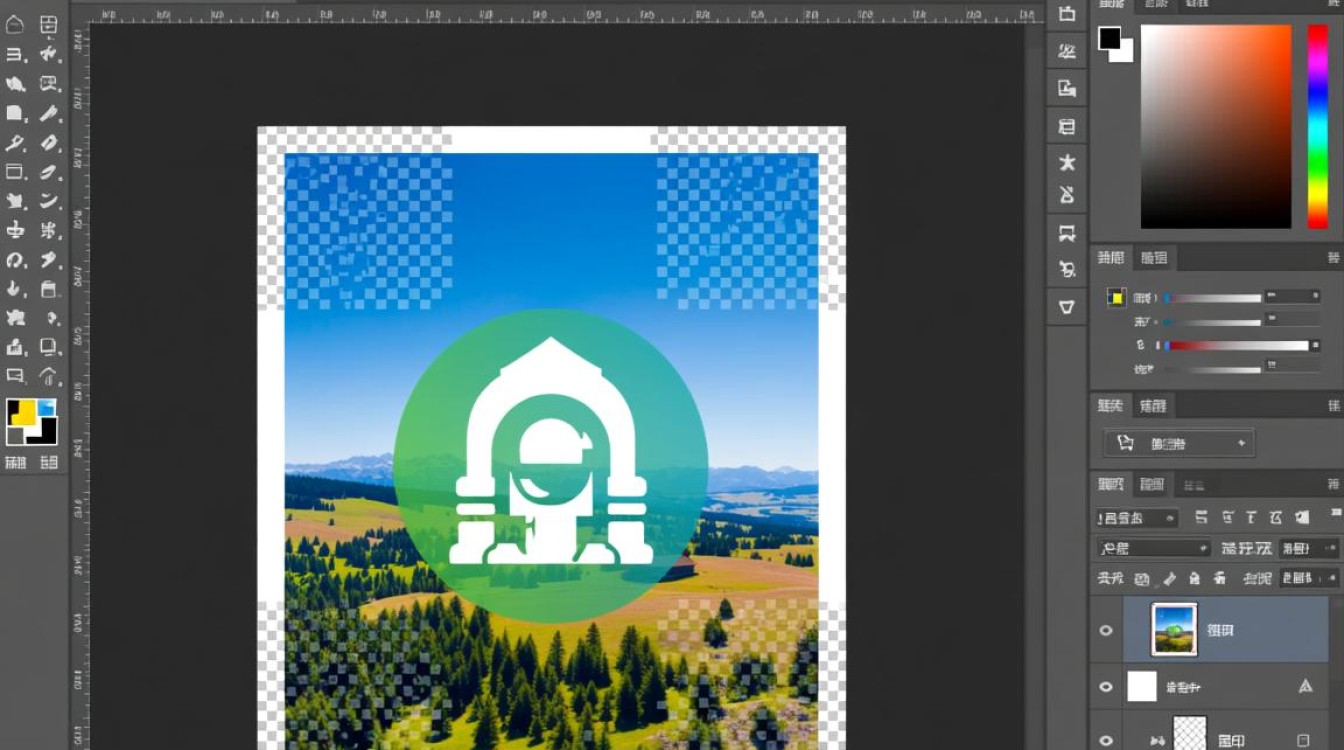Select the rectangle frame tool in the left toolbar
Screen dimensions: 1344x750
[x=15, y=172]
